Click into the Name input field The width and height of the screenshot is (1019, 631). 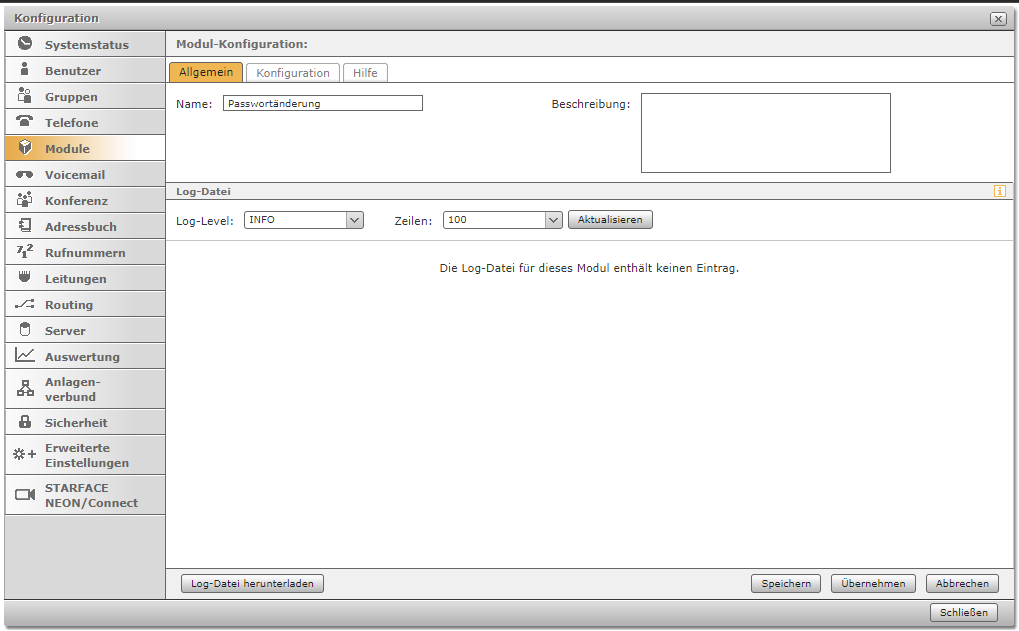[323, 103]
